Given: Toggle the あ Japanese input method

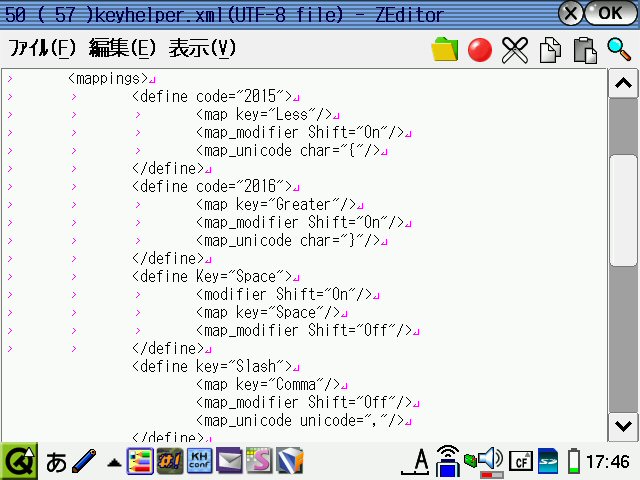Looking at the screenshot, I should point(57,462).
